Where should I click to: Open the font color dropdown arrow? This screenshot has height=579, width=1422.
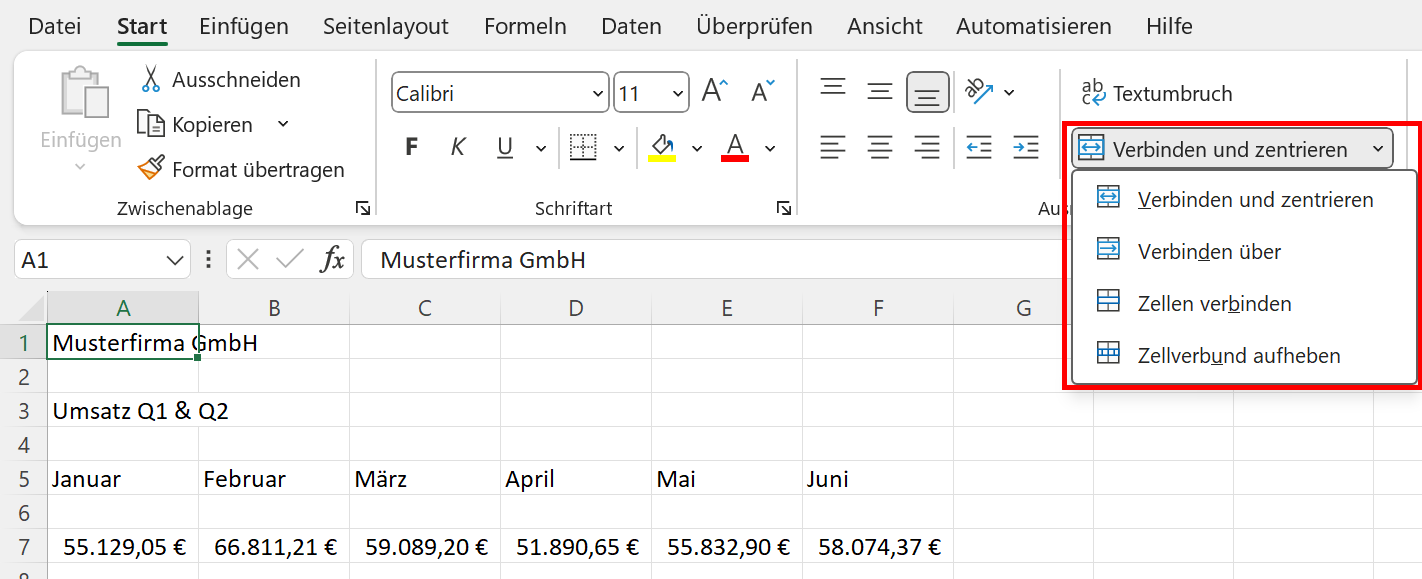click(x=770, y=148)
